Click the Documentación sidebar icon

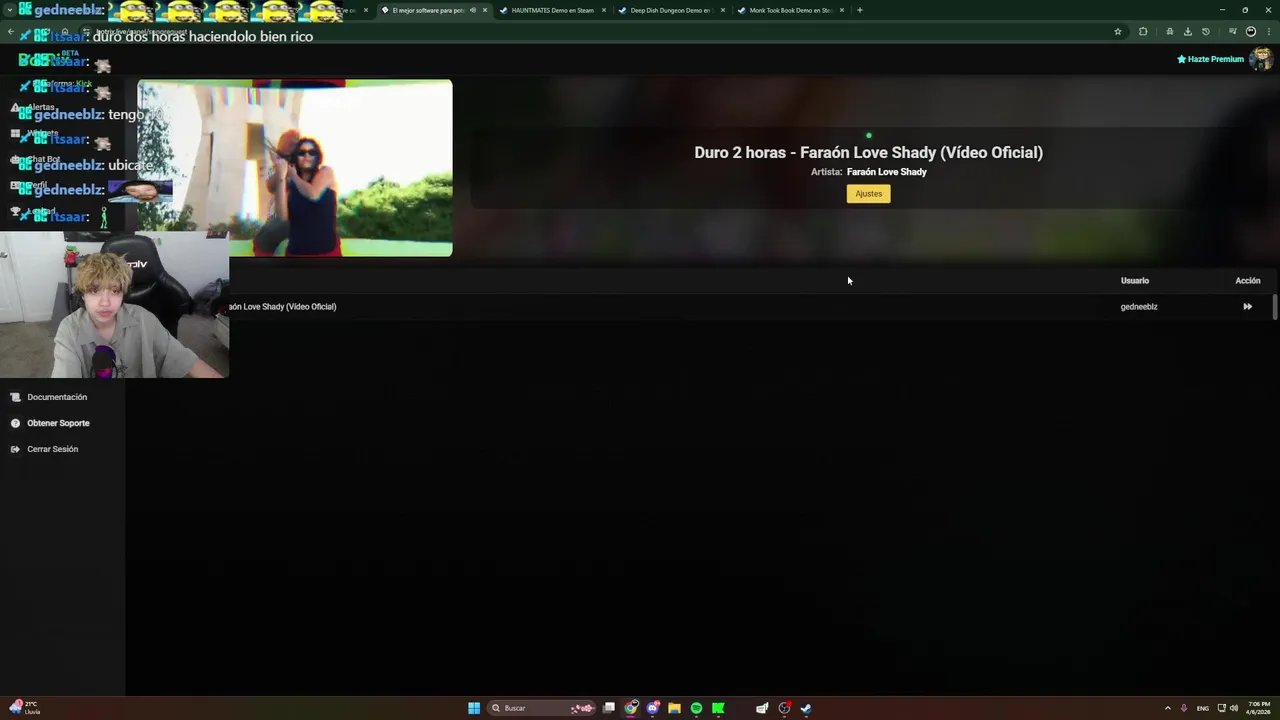15,397
